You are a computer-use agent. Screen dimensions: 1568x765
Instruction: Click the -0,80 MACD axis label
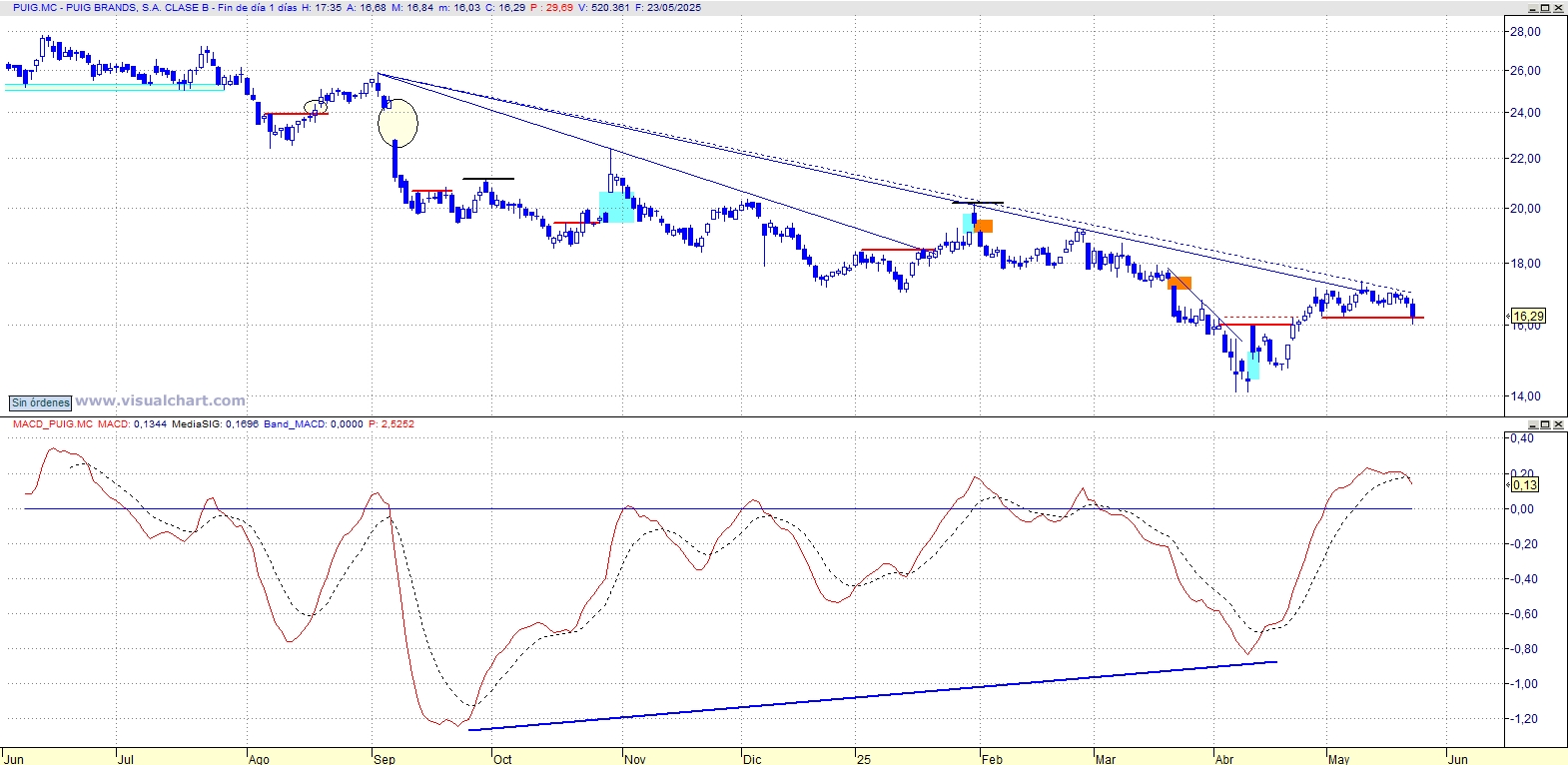[x=1522, y=649]
